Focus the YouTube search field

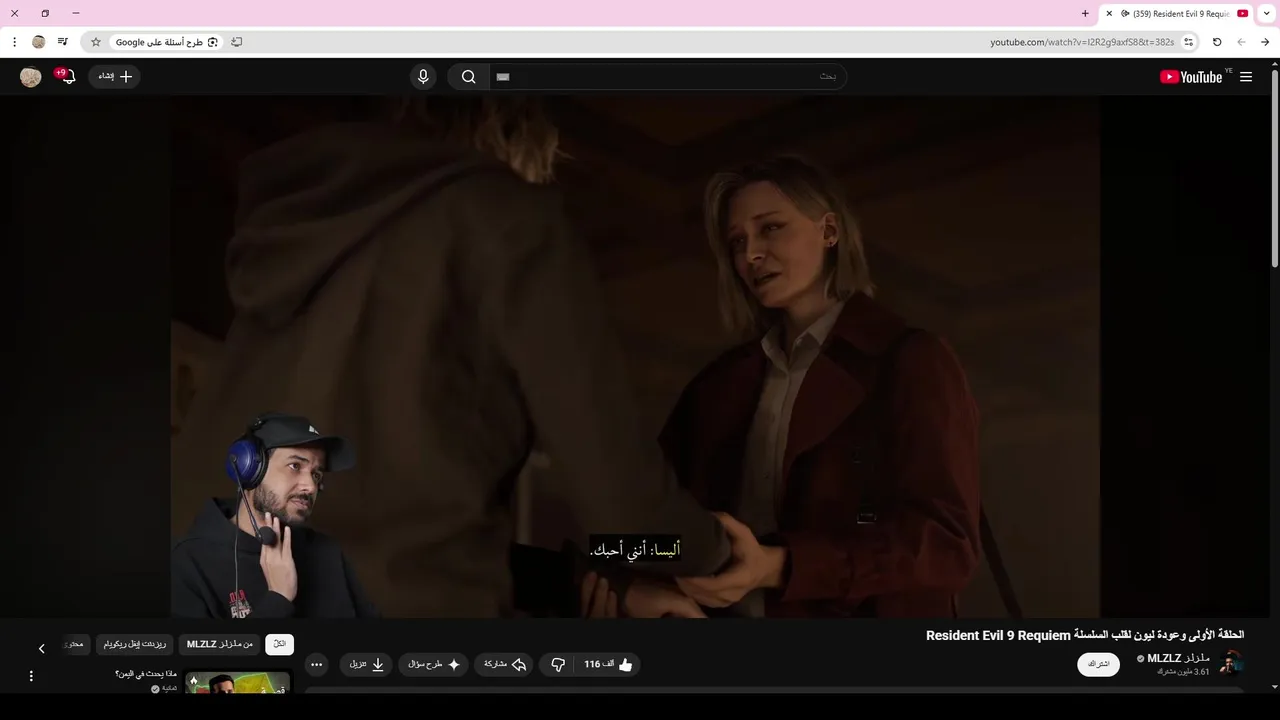(668, 77)
